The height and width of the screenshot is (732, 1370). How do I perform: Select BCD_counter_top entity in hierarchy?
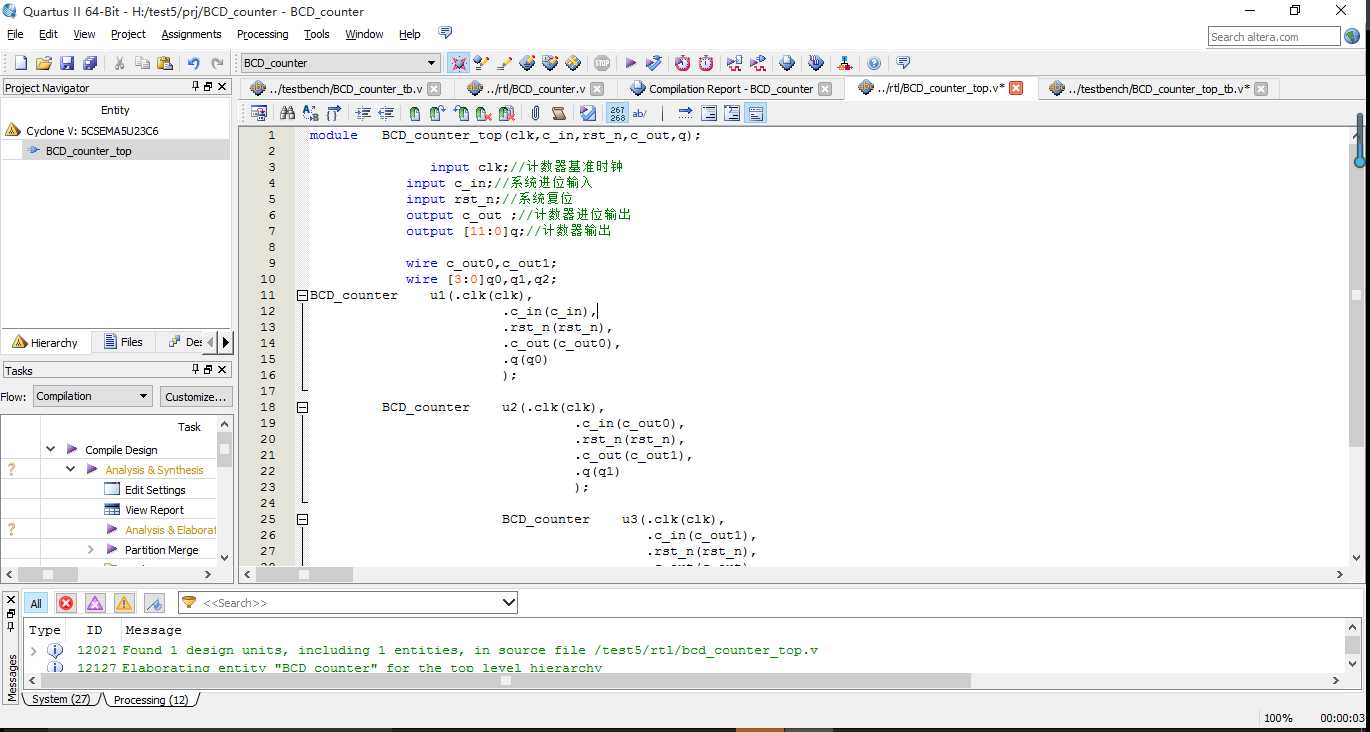pyautogui.click(x=88, y=151)
